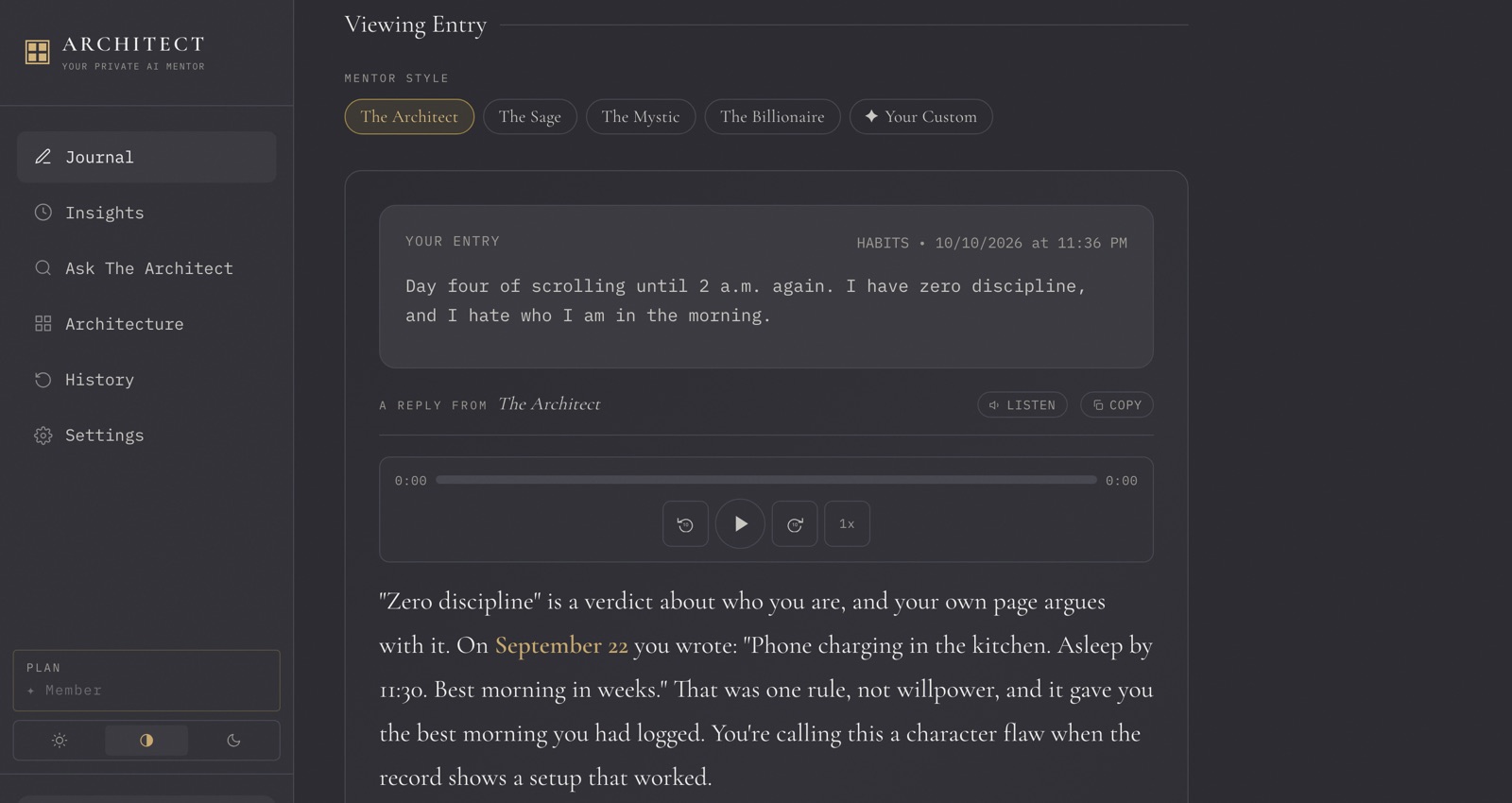The image size is (1512, 803).
Task: Click the History clock-arrow icon
Action: (x=43, y=380)
